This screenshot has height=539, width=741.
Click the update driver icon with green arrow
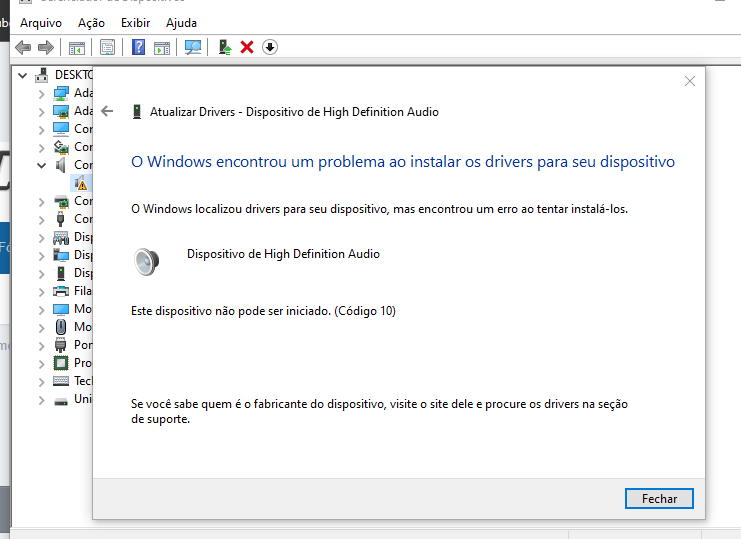225,47
